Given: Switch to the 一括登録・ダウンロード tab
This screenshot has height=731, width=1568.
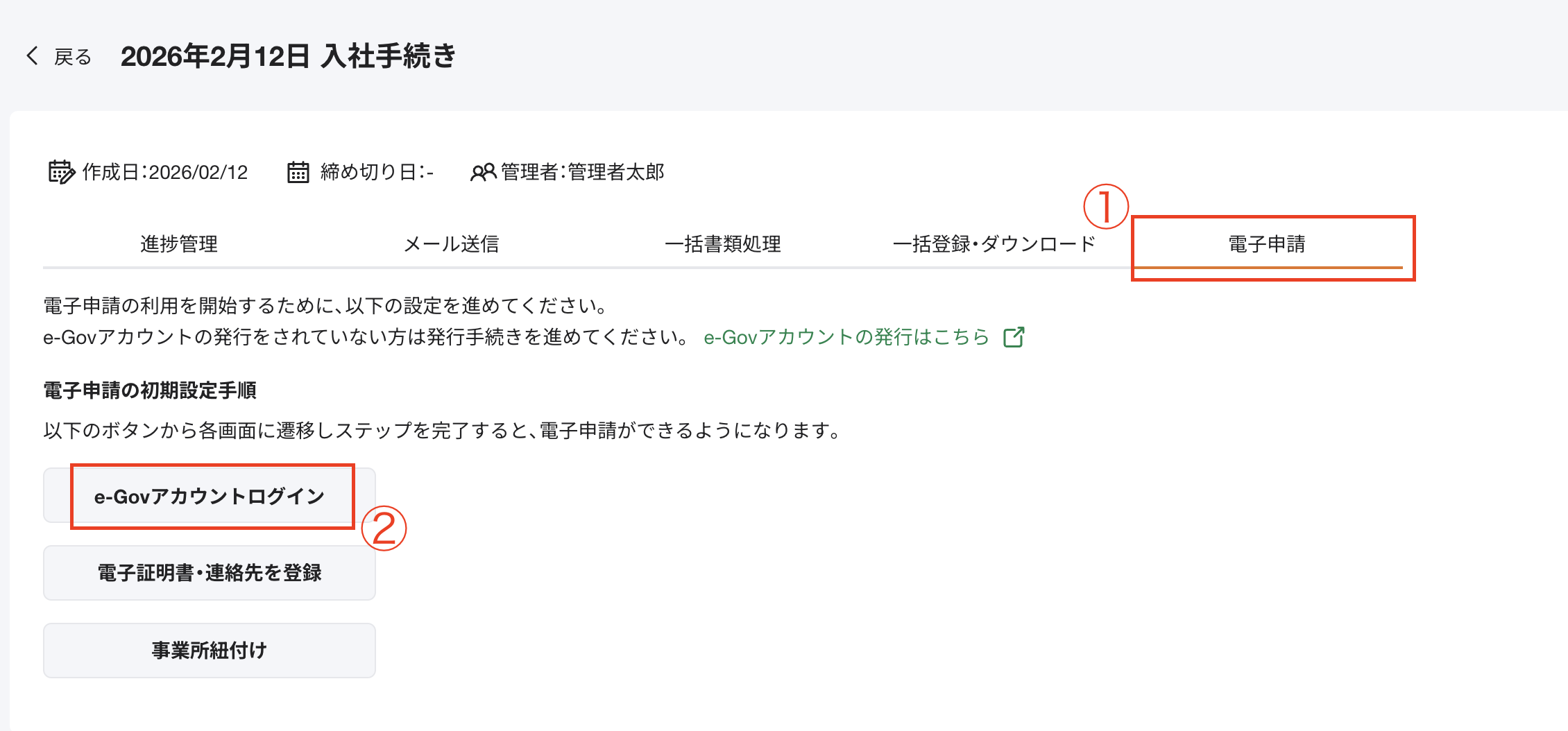Looking at the screenshot, I should pyautogui.click(x=994, y=243).
